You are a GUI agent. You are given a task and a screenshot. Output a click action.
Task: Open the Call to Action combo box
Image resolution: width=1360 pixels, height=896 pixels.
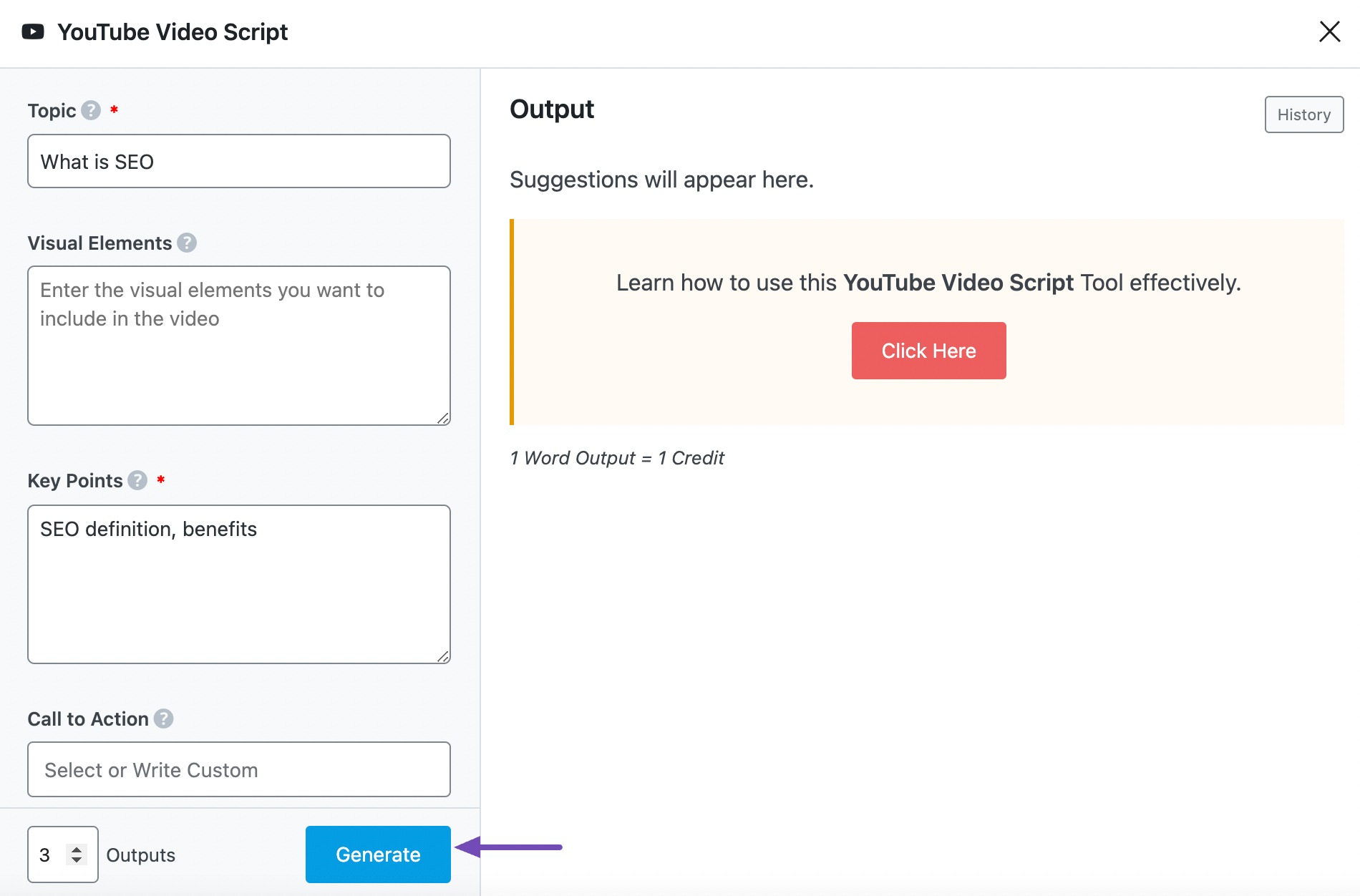[239, 769]
